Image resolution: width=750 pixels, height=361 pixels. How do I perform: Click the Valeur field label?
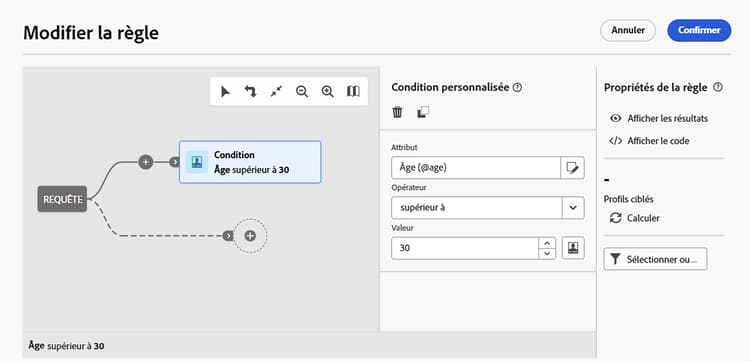[402, 228]
